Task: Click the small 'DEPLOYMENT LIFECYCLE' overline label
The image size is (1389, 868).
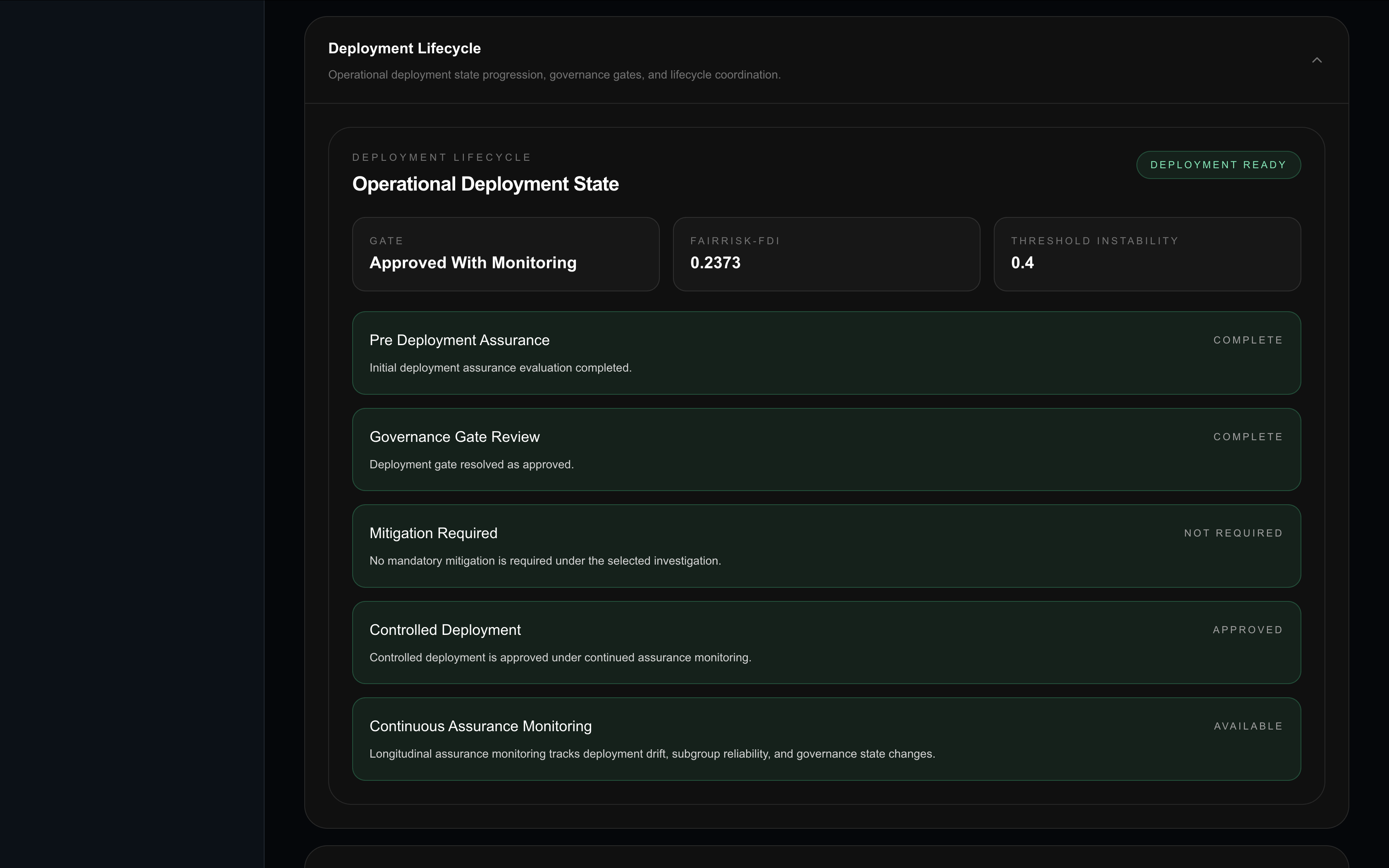Action: pyautogui.click(x=442, y=157)
